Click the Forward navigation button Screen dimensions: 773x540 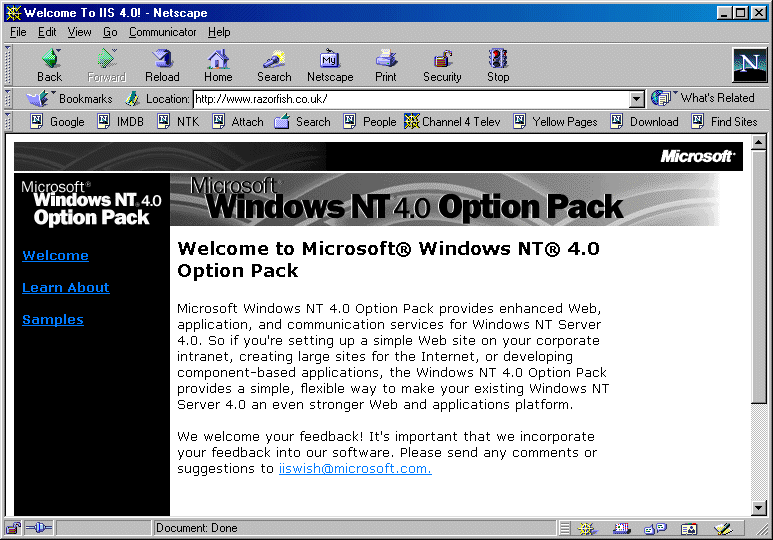(x=106, y=65)
